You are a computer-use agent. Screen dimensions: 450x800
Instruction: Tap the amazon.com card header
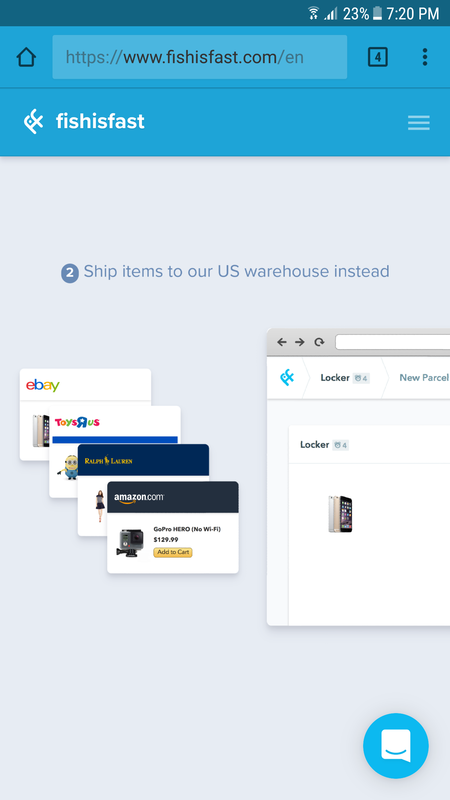click(x=172, y=497)
